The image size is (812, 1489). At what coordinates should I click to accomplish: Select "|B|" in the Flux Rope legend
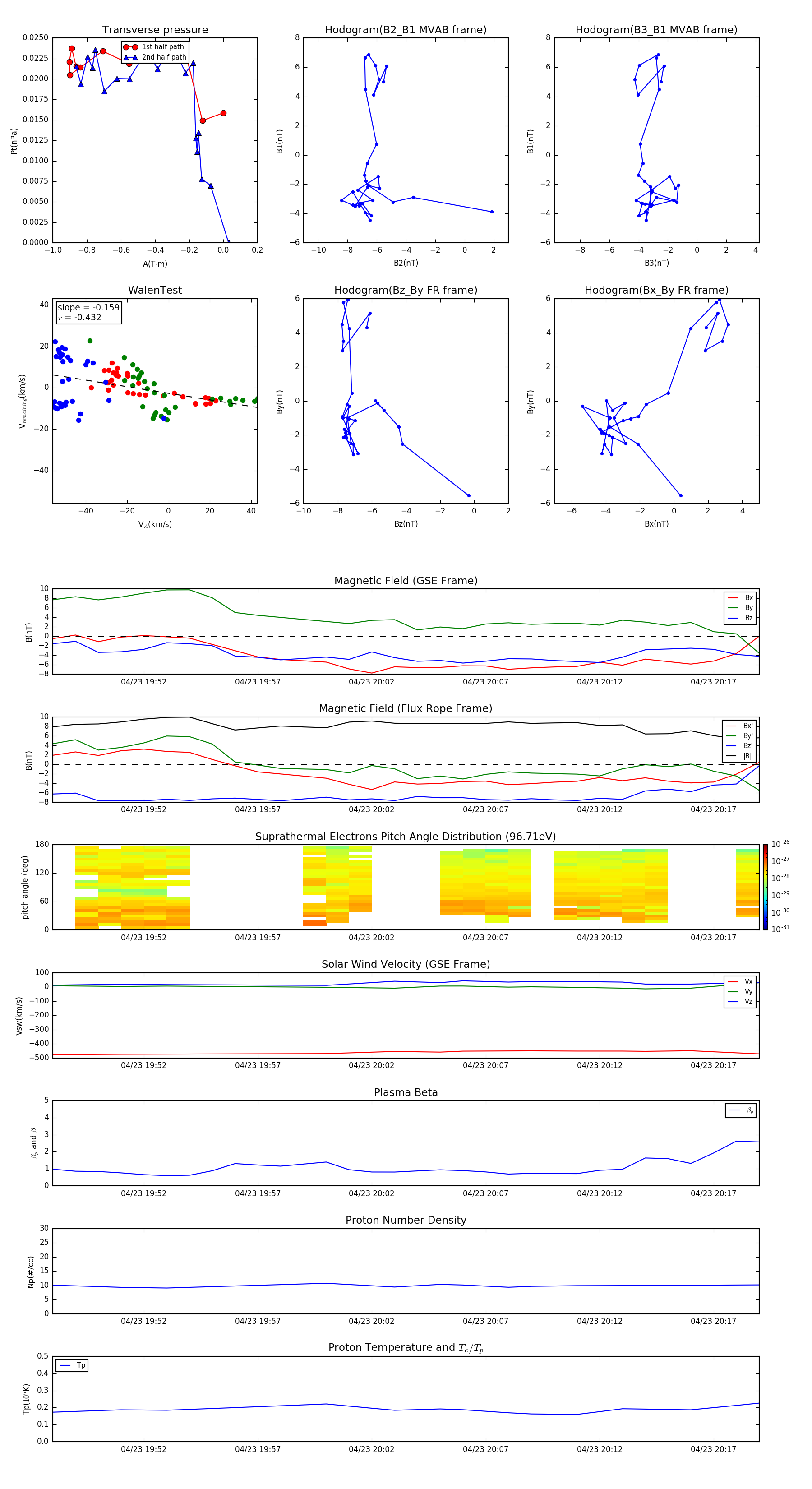coord(740,756)
